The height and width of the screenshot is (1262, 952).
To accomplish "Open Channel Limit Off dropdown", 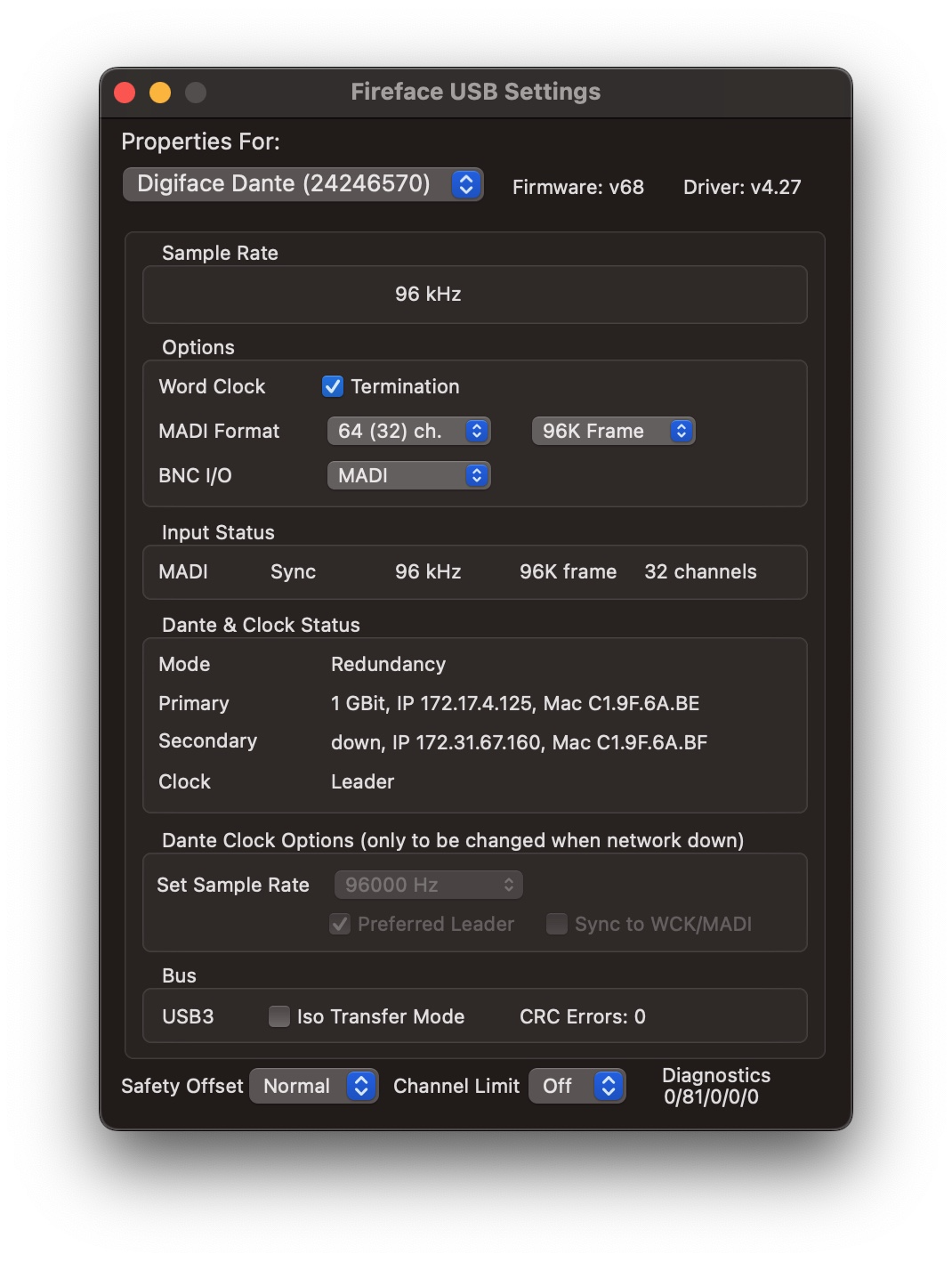I will click(577, 1086).
